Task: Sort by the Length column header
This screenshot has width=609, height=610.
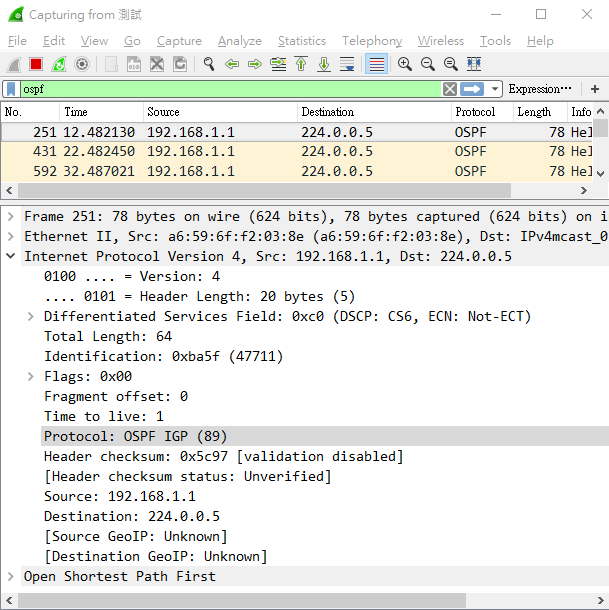Action: point(540,112)
